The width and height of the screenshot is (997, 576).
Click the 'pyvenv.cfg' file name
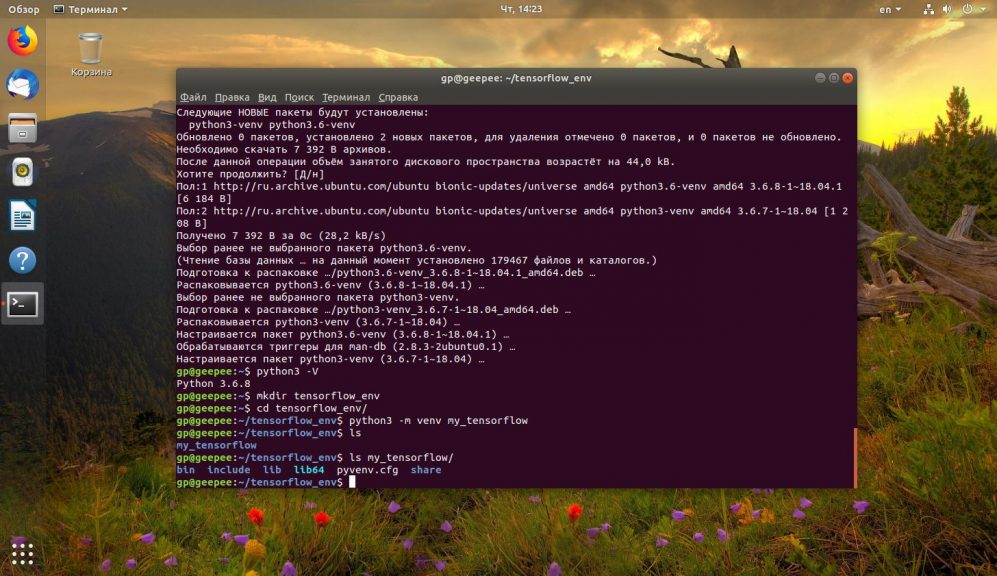368,470
